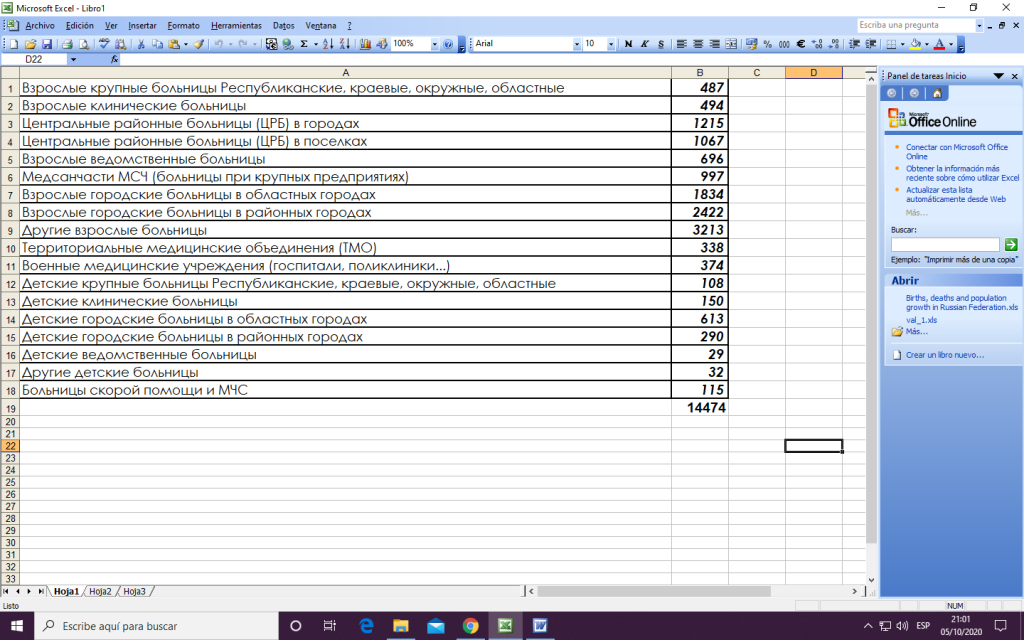This screenshot has width=1024, height=640.
Task: Click the Save icon in the toolbar
Action: pyautogui.click(x=46, y=44)
